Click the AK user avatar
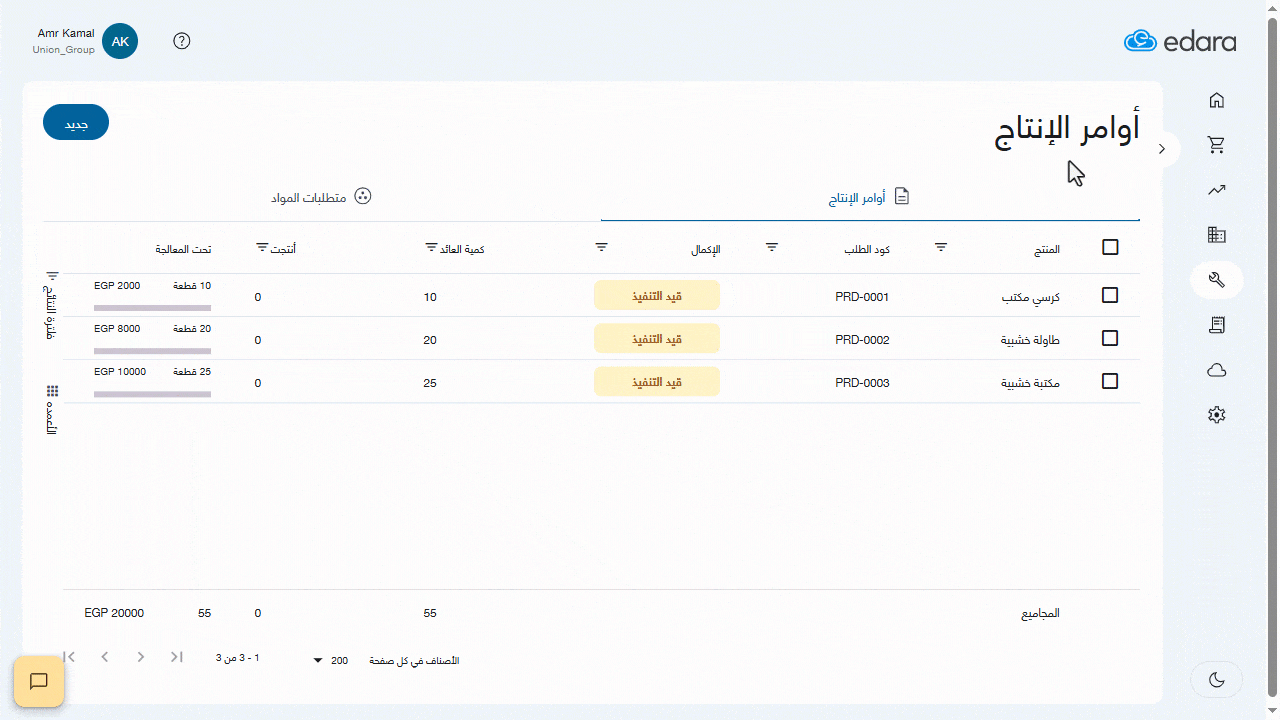 coord(120,41)
